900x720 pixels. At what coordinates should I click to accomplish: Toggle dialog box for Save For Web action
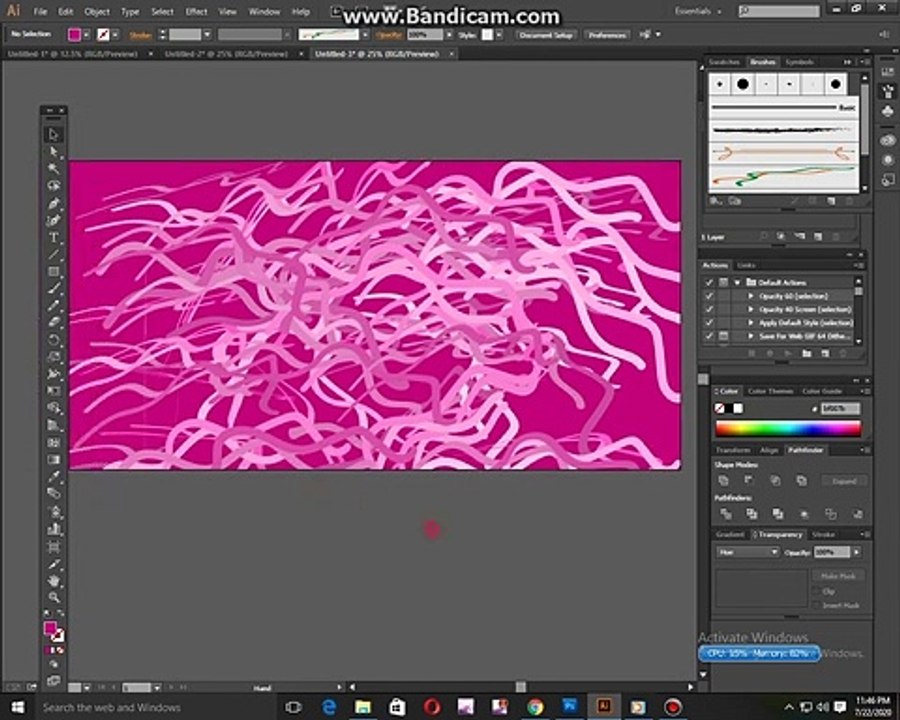tap(723, 336)
